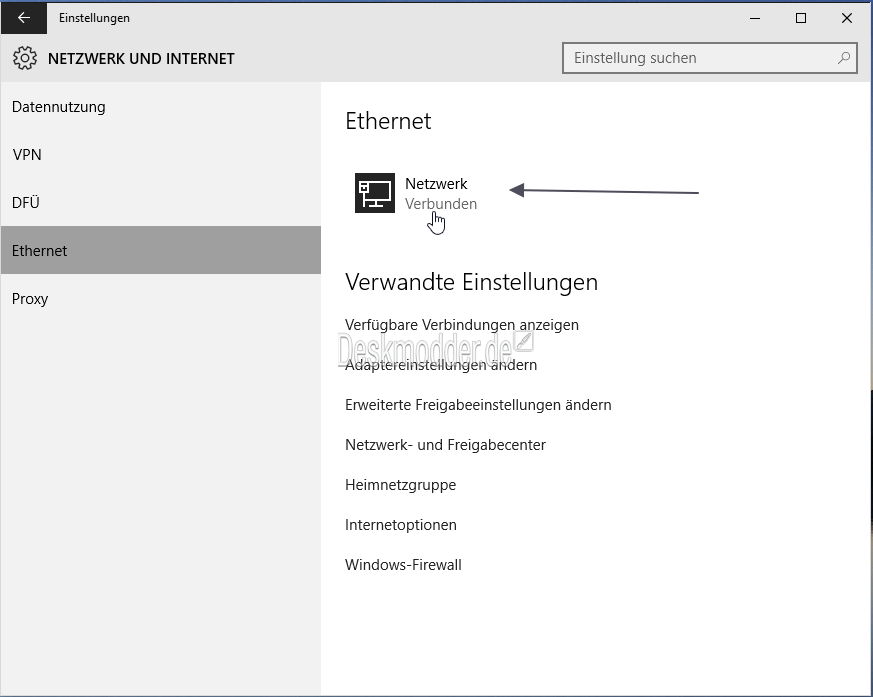Open Windows-Firewall link
The width and height of the screenshot is (873, 697).
pos(403,565)
